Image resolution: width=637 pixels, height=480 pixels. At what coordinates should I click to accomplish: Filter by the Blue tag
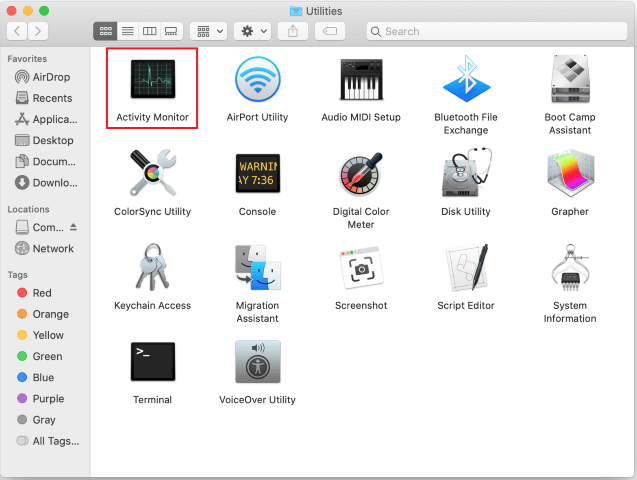click(x=35, y=377)
